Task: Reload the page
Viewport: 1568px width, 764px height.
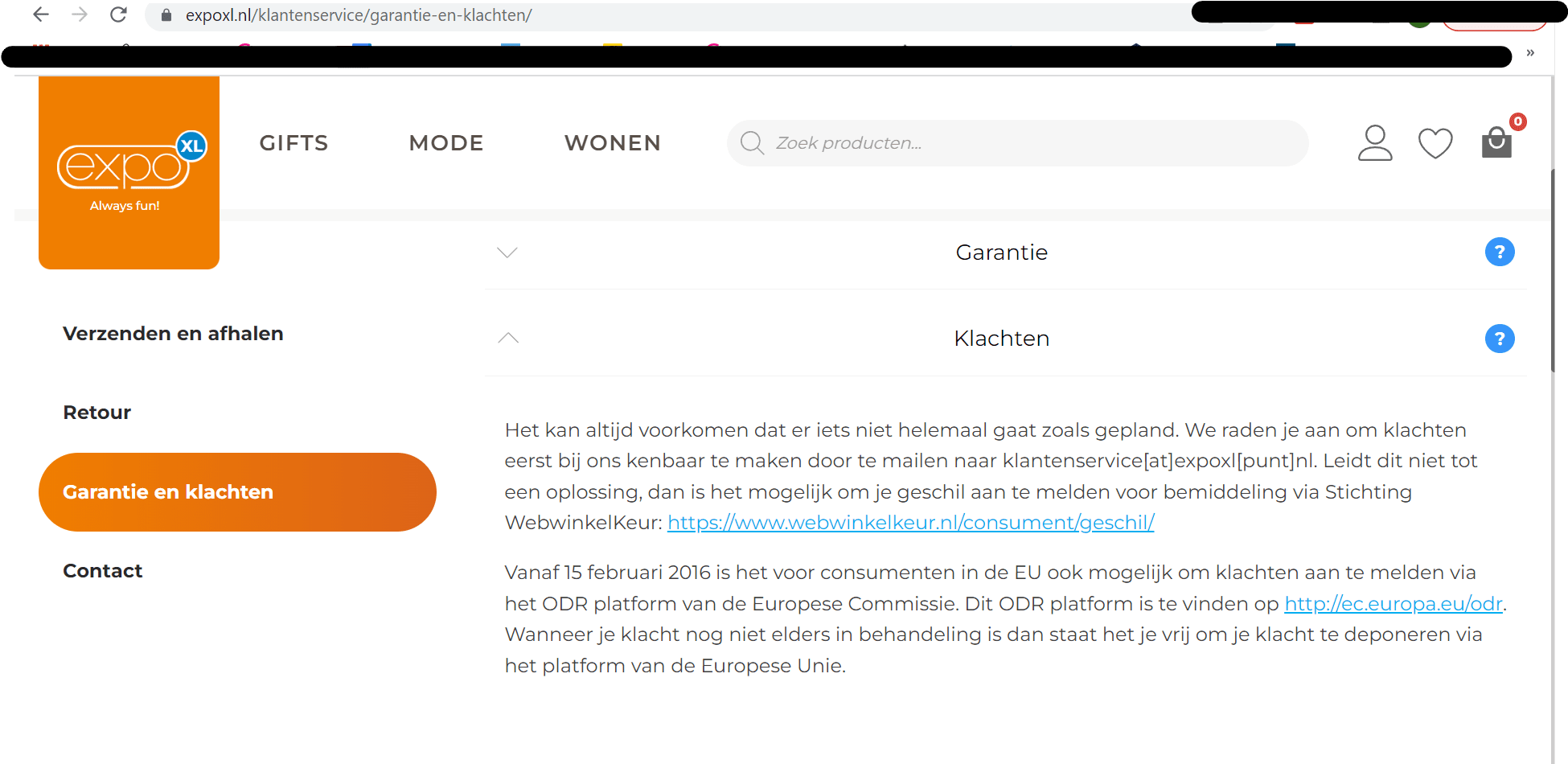Action: tap(118, 14)
